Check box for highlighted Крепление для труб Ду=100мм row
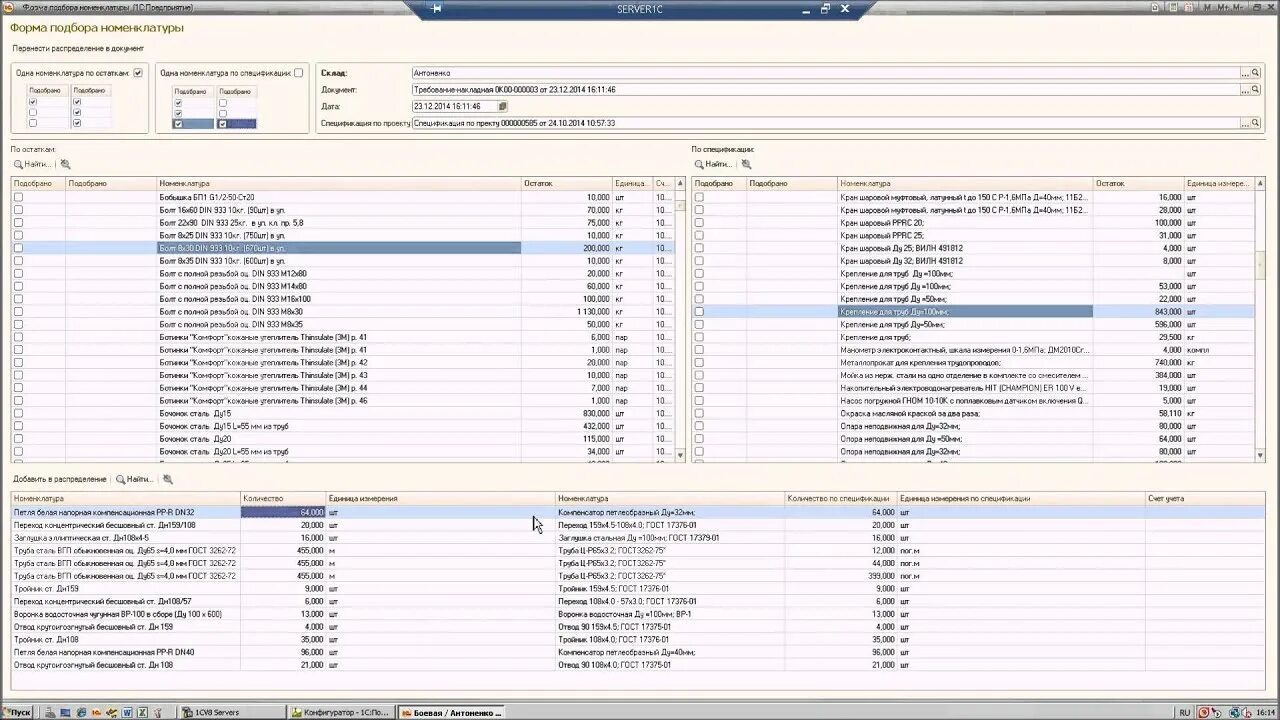Image resolution: width=1280 pixels, height=720 pixels. pos(699,312)
